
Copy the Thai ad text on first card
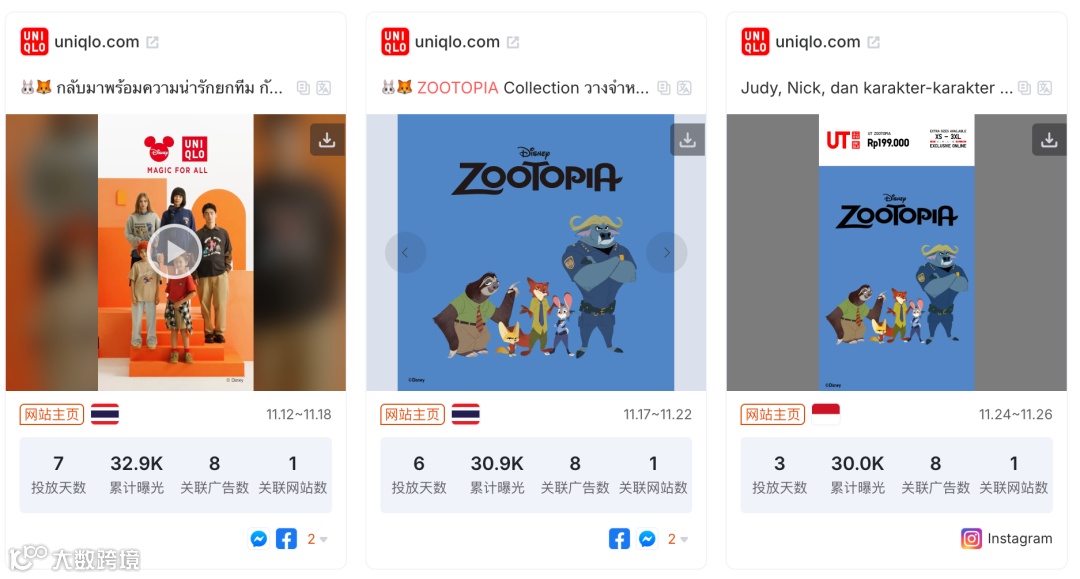coord(303,88)
